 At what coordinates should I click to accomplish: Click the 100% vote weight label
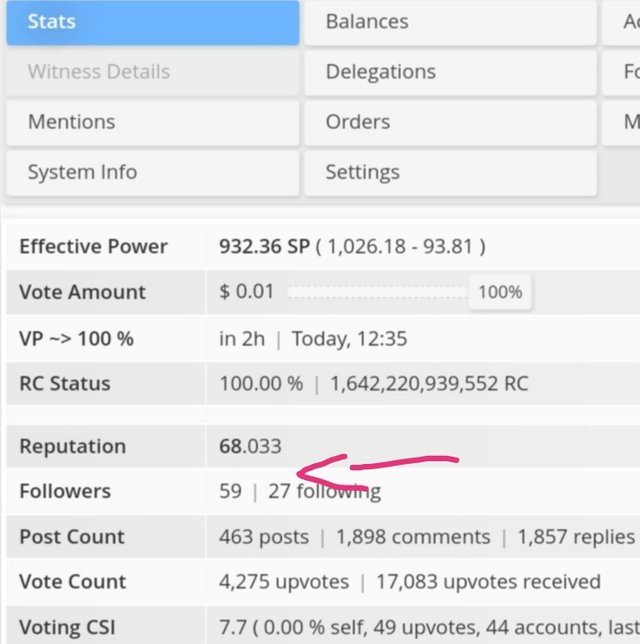[500, 292]
